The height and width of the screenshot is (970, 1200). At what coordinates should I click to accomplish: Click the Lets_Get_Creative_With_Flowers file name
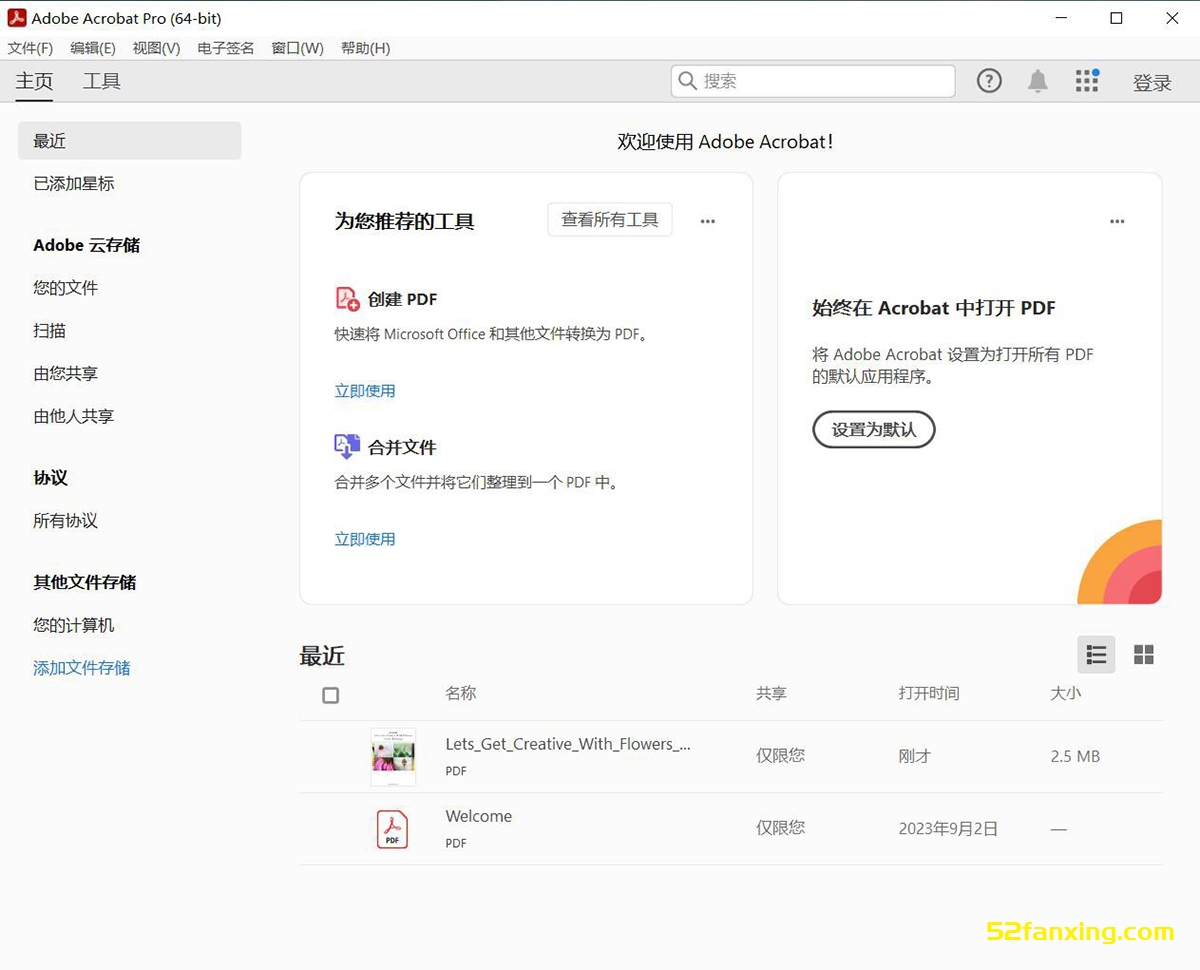(568, 744)
